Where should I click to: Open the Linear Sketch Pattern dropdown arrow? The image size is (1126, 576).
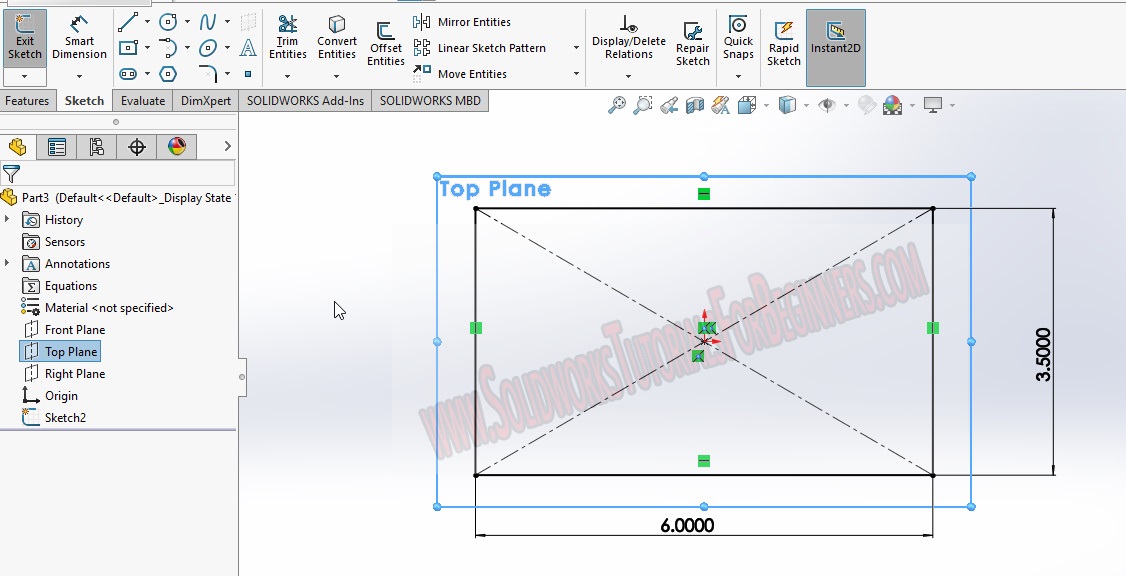tap(576, 47)
